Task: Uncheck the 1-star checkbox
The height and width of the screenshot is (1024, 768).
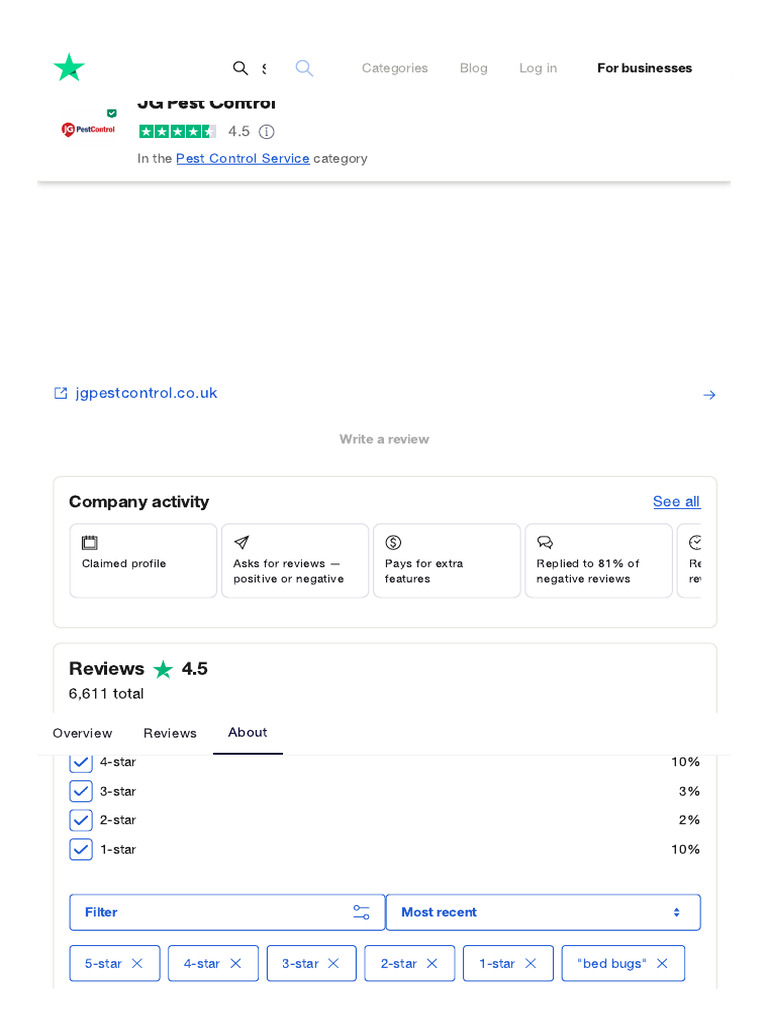Action: coord(81,849)
